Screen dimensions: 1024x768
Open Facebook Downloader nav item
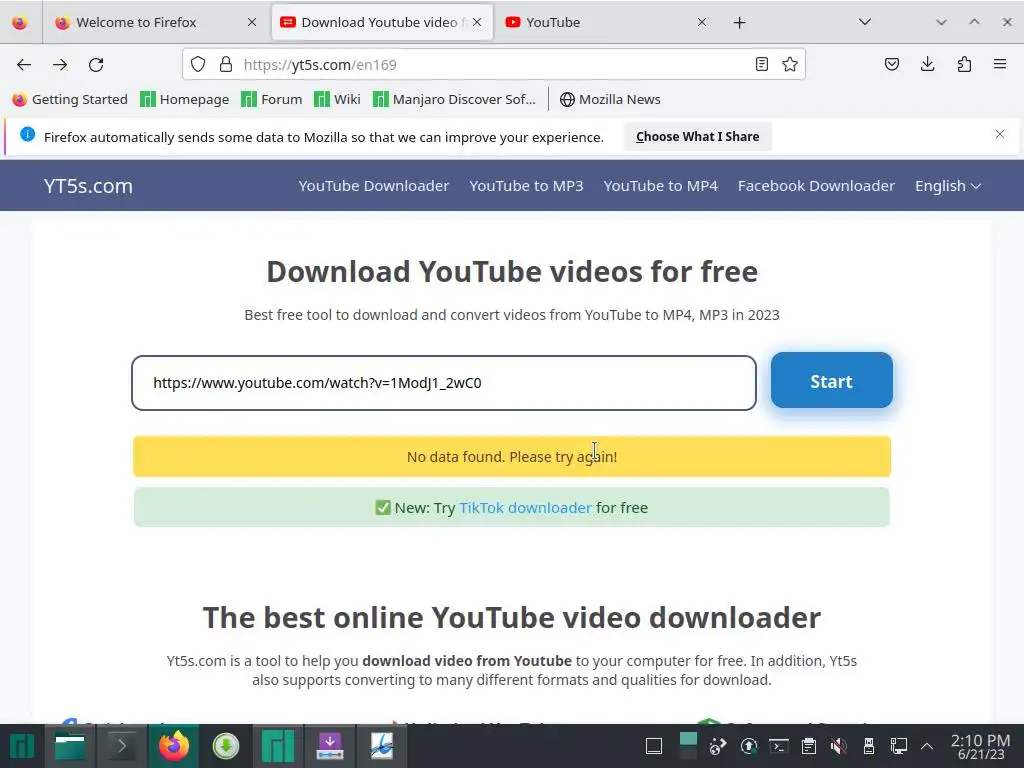pos(816,186)
